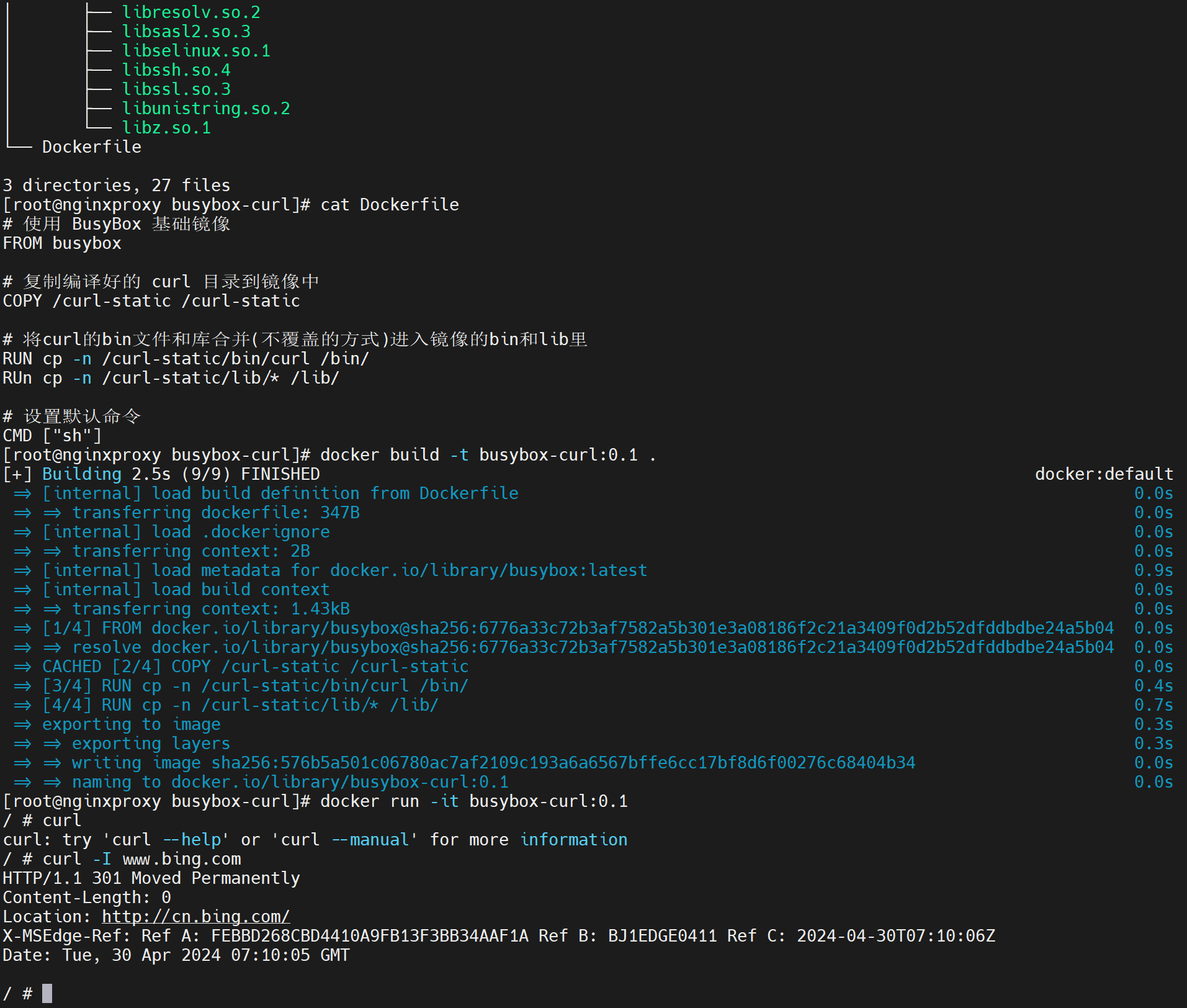Pick libssh.so.4 from the tree listing
The image size is (1187, 1008).
click(x=176, y=70)
